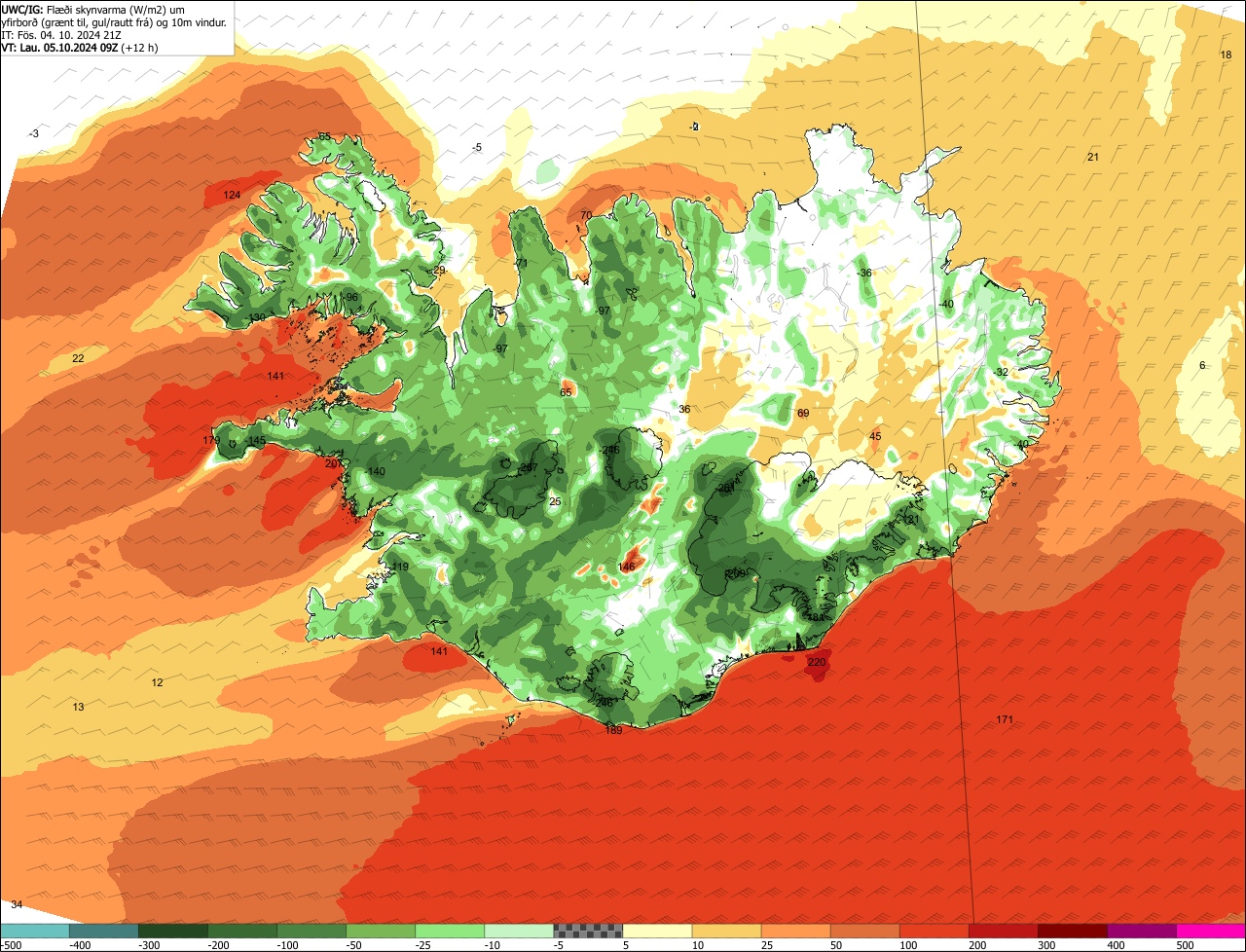Click the legend tick label '400'
Screen dimensions: 1246x952
click(x=1117, y=944)
